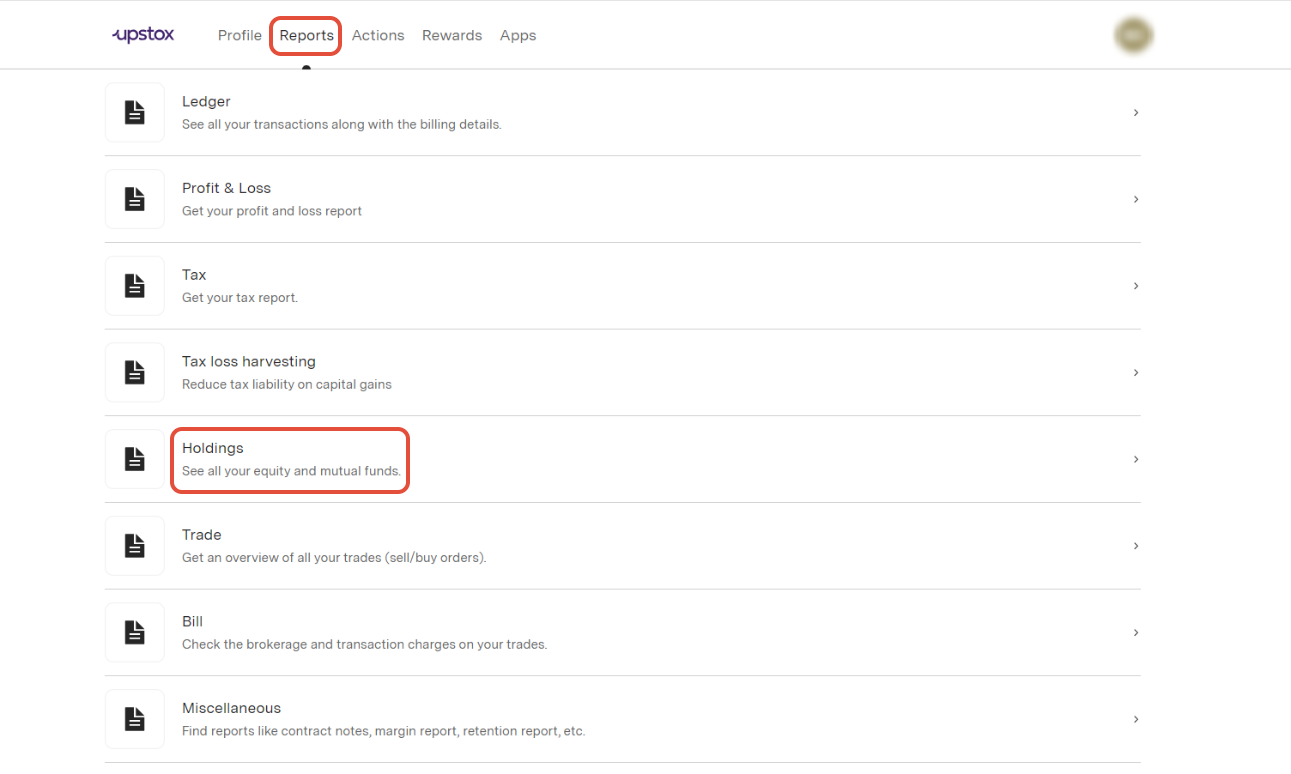Viewport: 1291px width, 774px height.
Task: Click the Upstox logo
Action: pyautogui.click(x=143, y=35)
